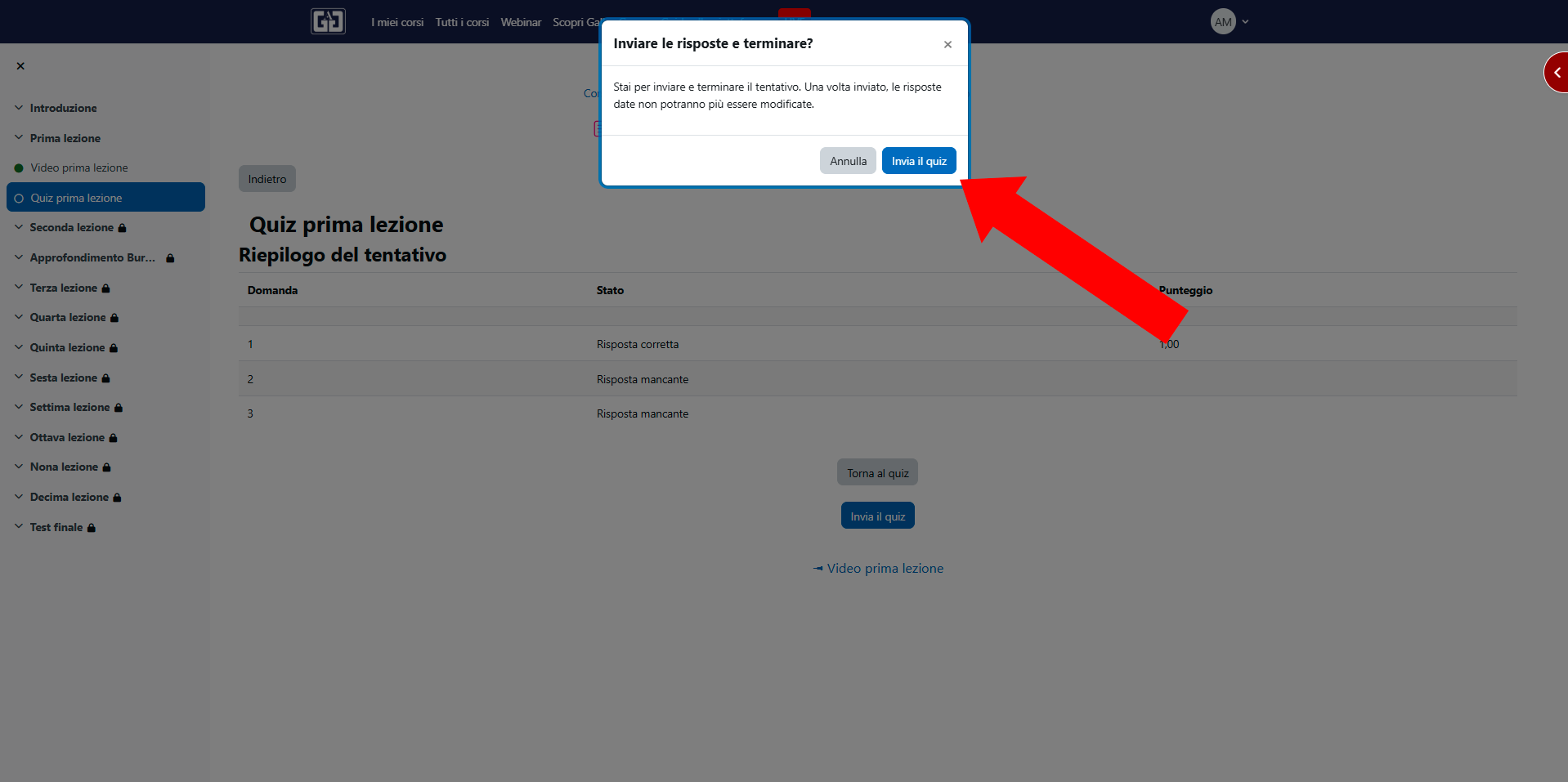This screenshot has width=1568, height=782.
Task: Click the site logo in header
Action: (x=328, y=21)
